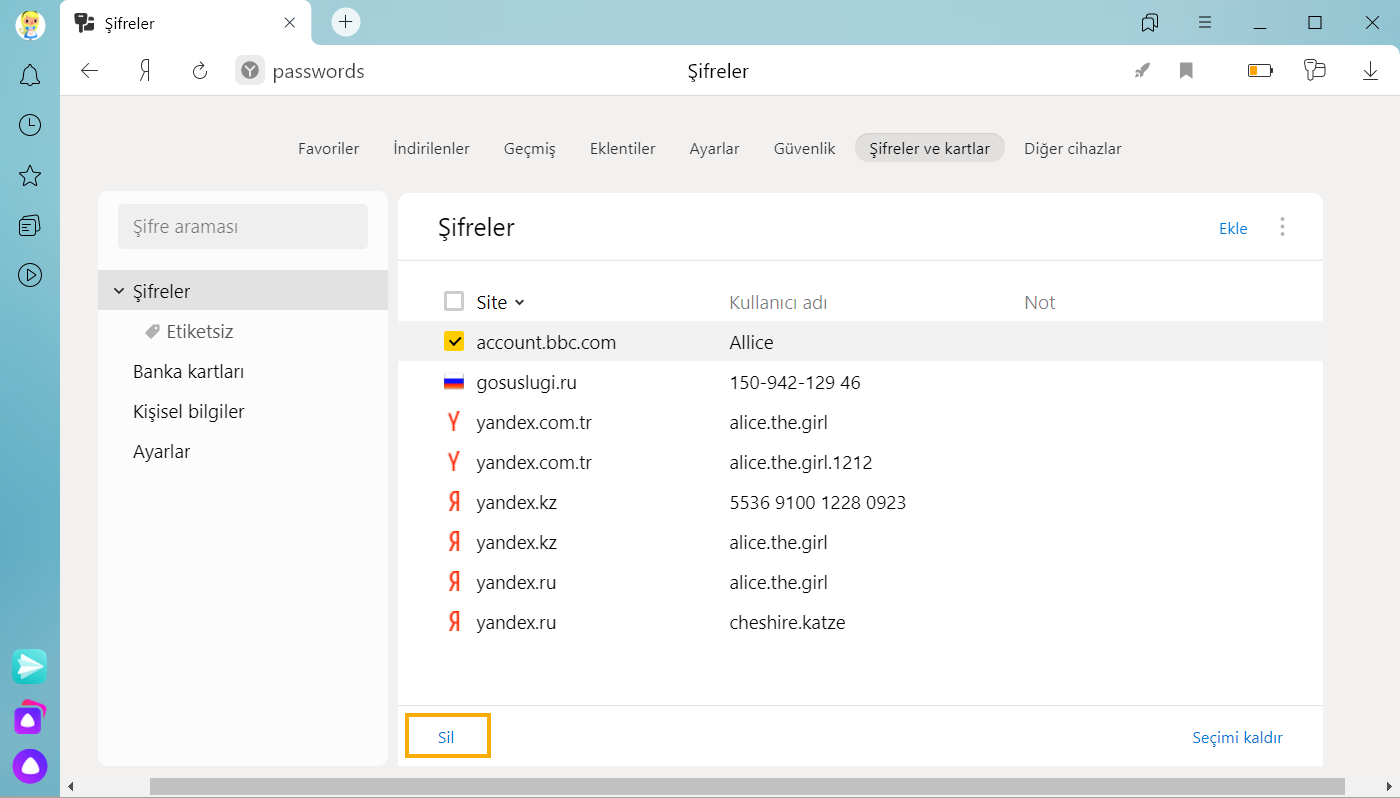Open yandex.kz entry with 5536 9100 1228 0923
This screenshot has height=798, width=1400.
860,502
